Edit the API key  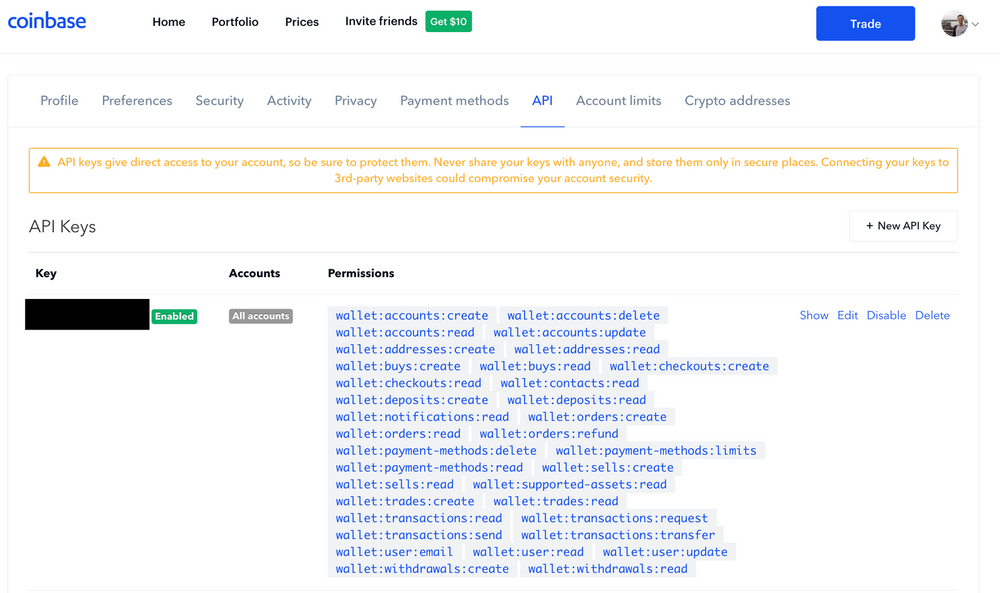(847, 315)
